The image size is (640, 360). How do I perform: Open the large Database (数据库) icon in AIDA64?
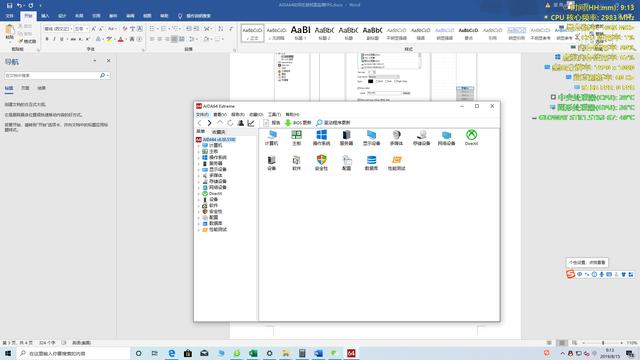(371, 162)
